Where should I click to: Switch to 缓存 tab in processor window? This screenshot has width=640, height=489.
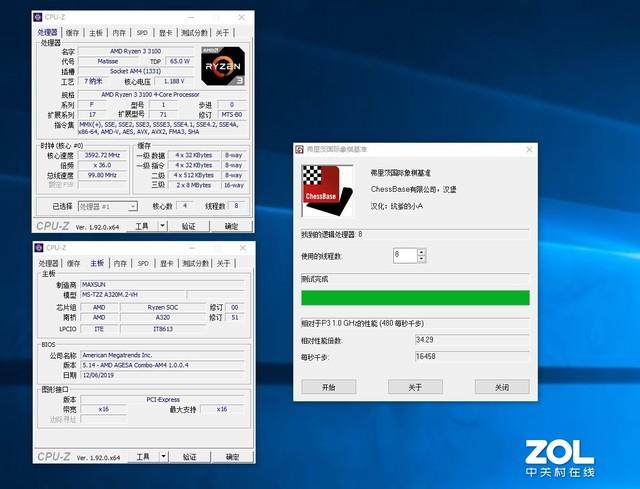pyautogui.click(x=72, y=33)
